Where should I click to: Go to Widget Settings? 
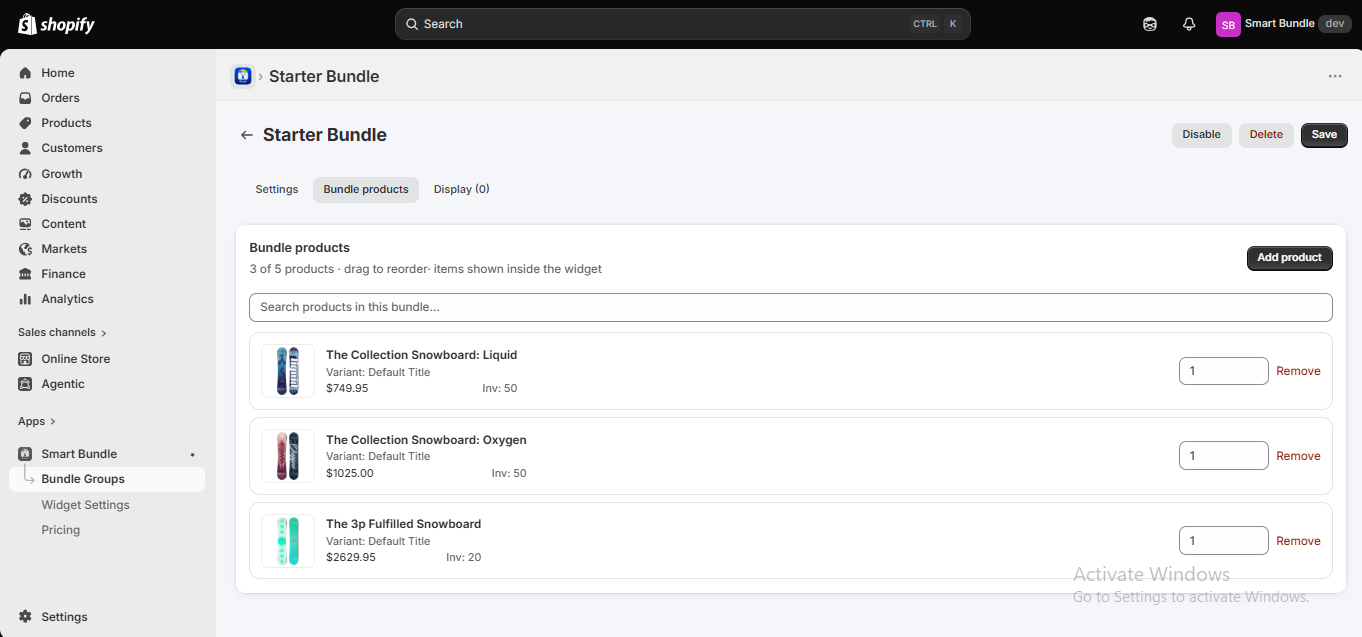coord(86,505)
